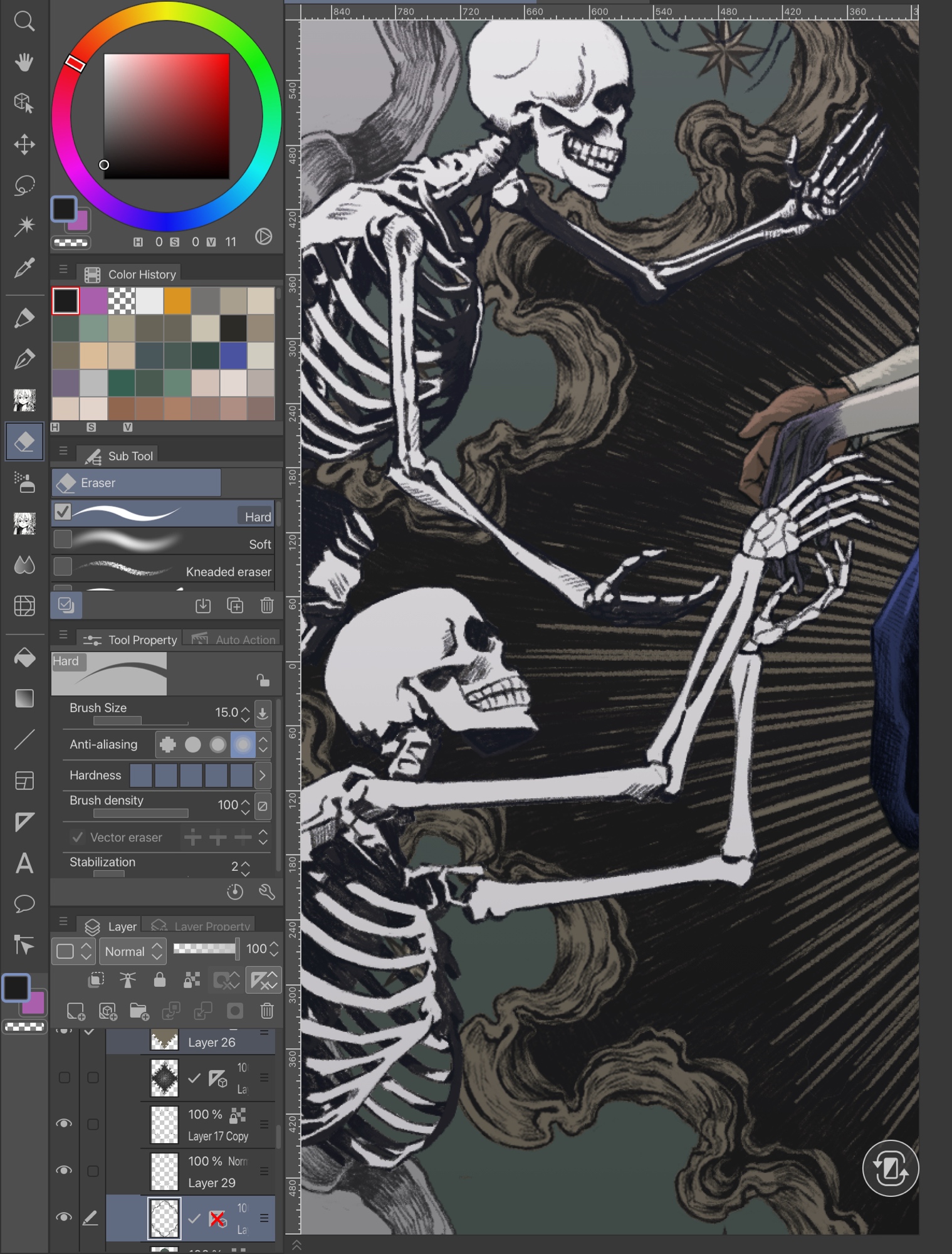952x1254 pixels.
Task: Open the Normal blending mode dropdown
Action: (x=133, y=951)
